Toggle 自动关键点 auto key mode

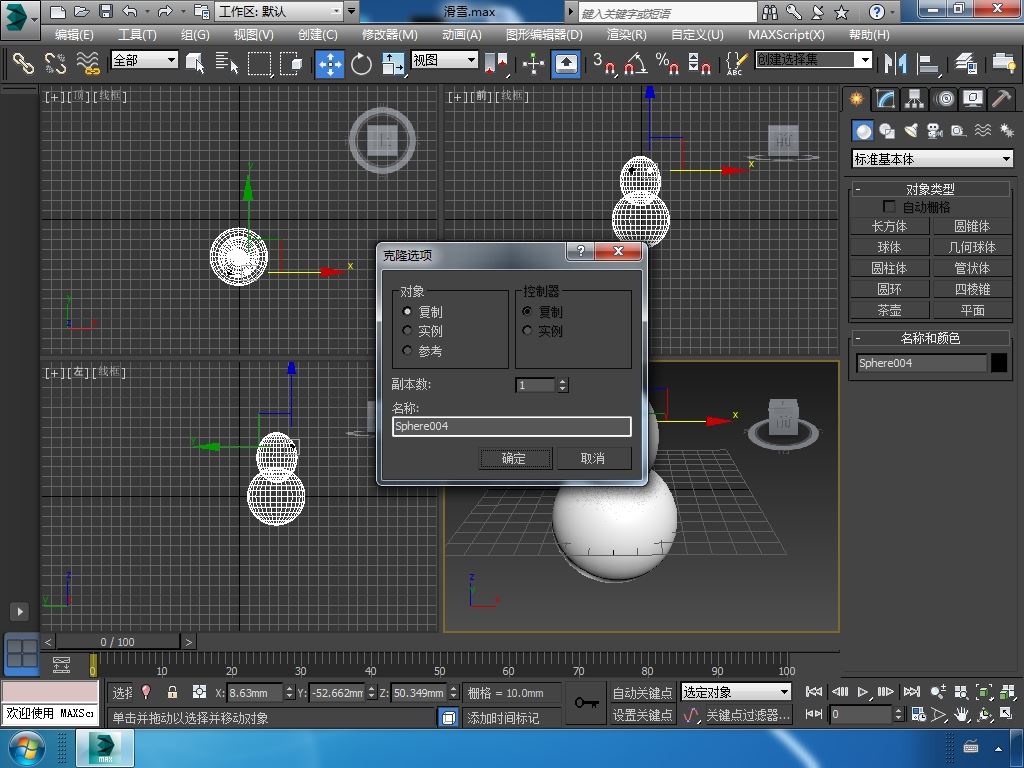[642, 692]
